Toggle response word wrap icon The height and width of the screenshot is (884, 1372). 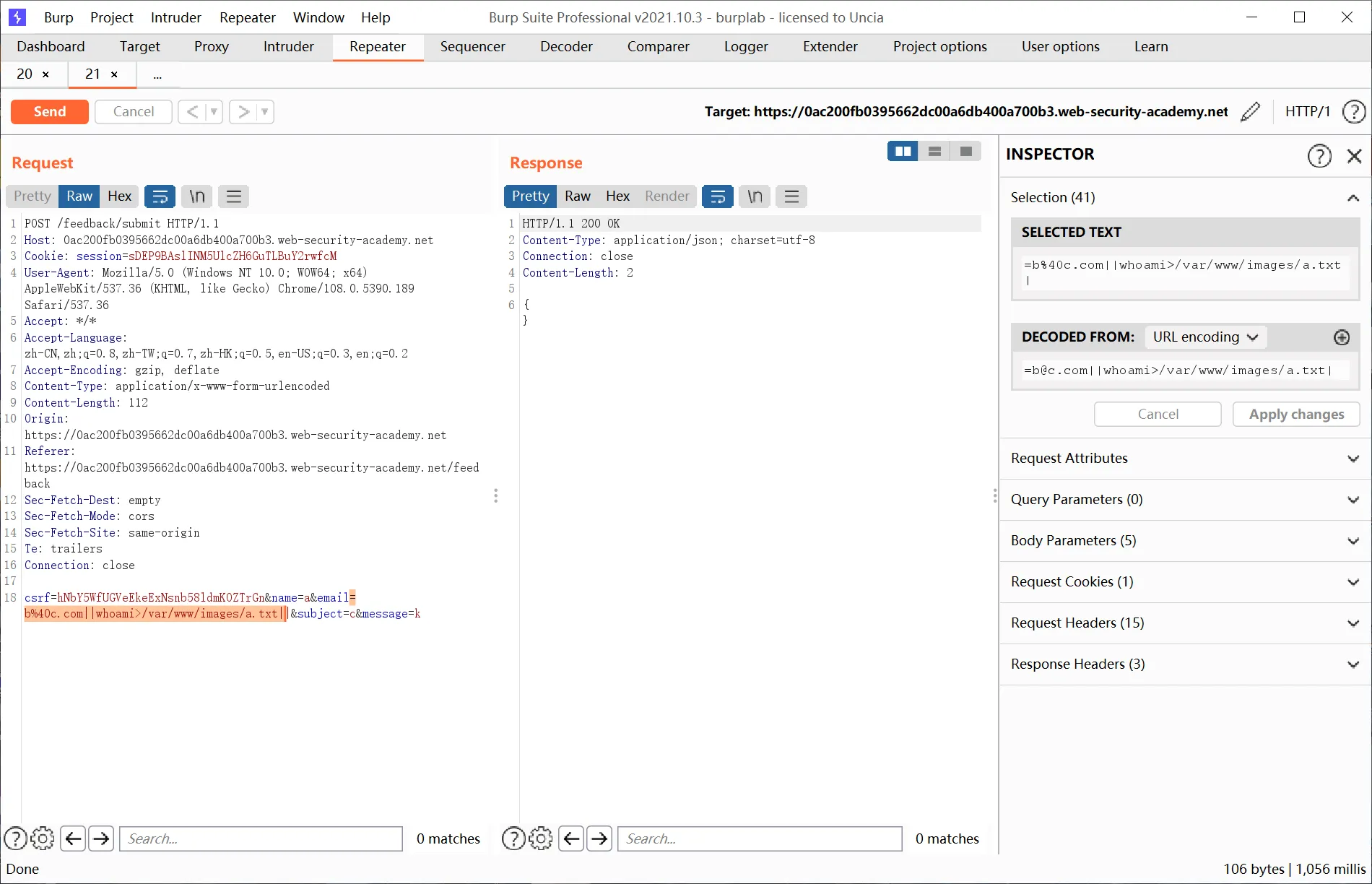pyautogui.click(x=718, y=196)
